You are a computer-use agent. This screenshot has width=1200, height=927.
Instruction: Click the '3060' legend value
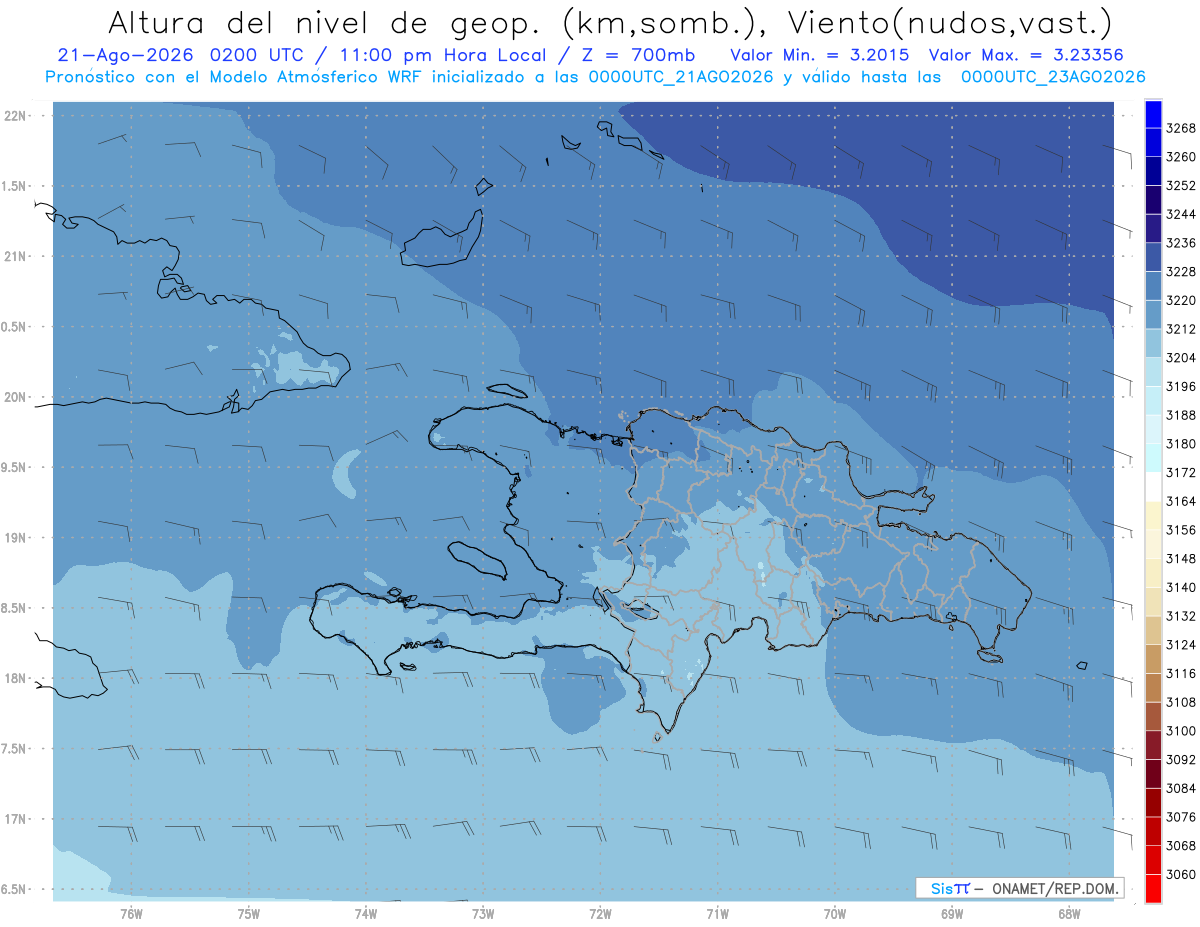pos(1181,874)
